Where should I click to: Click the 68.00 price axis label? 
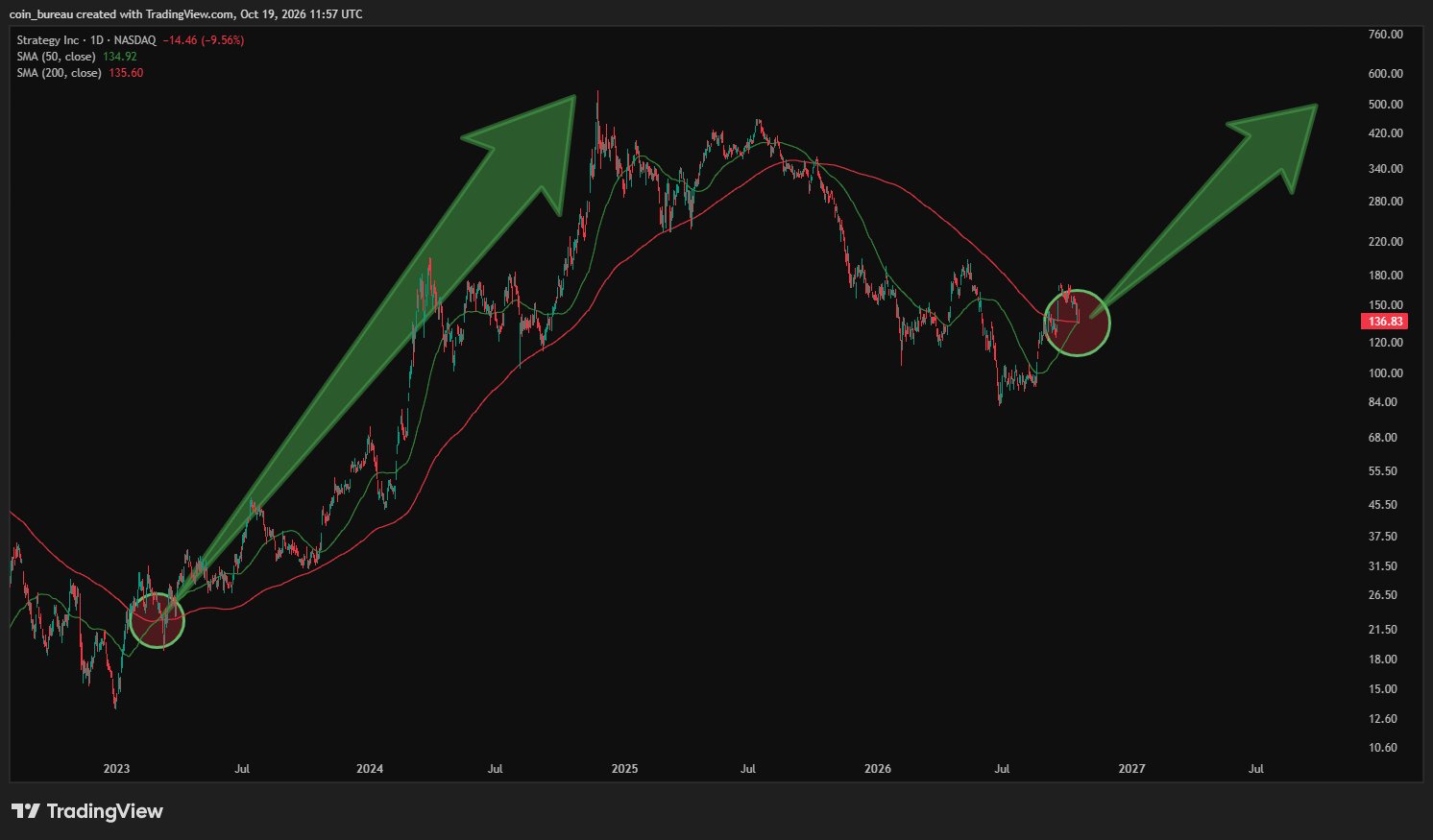(1385, 438)
